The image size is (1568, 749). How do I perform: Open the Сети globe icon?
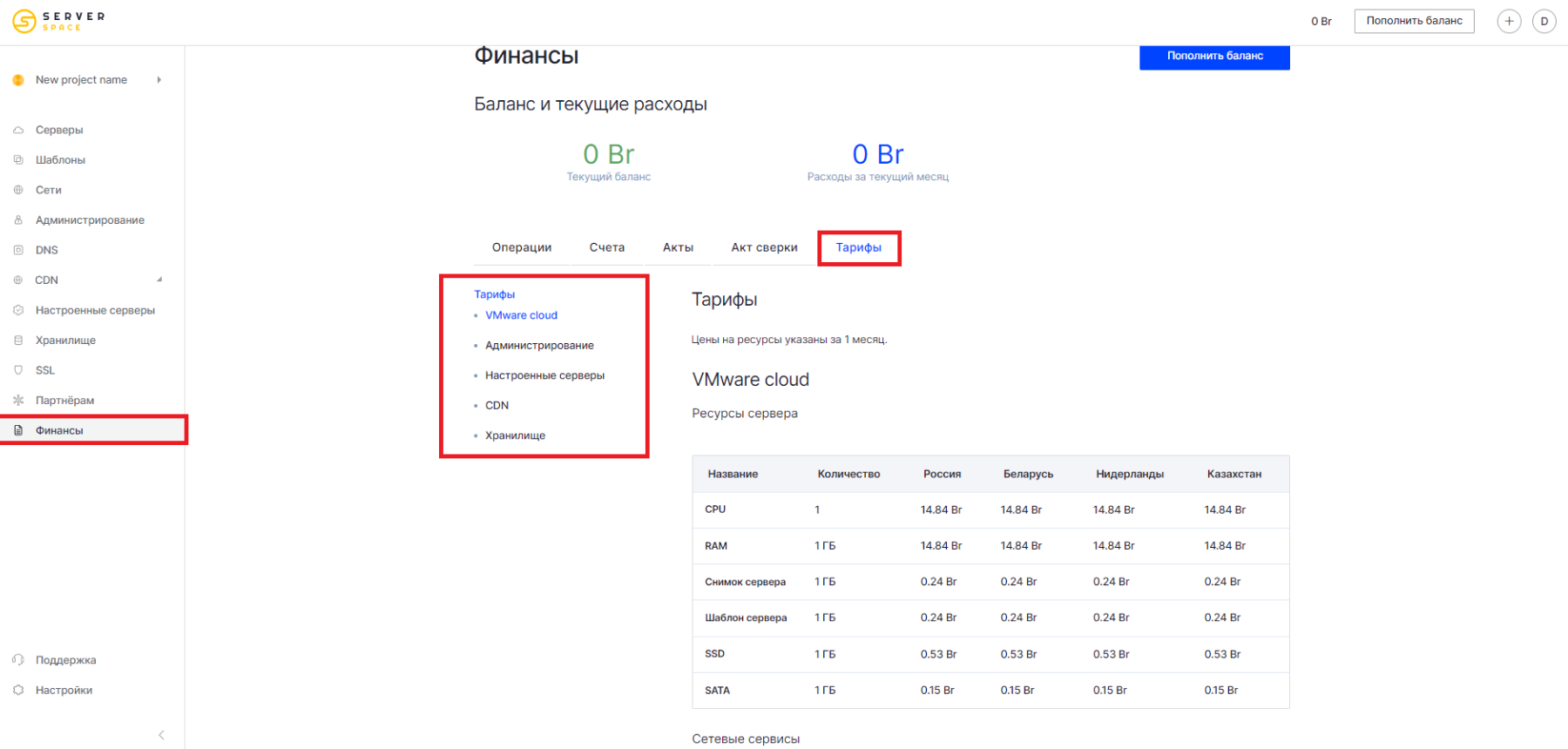point(18,190)
